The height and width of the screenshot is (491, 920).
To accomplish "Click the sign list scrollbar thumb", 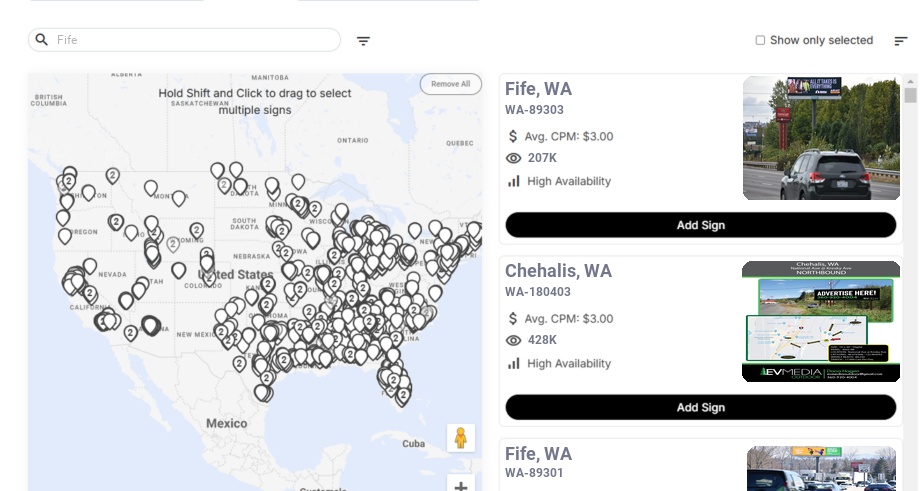I will point(910,95).
